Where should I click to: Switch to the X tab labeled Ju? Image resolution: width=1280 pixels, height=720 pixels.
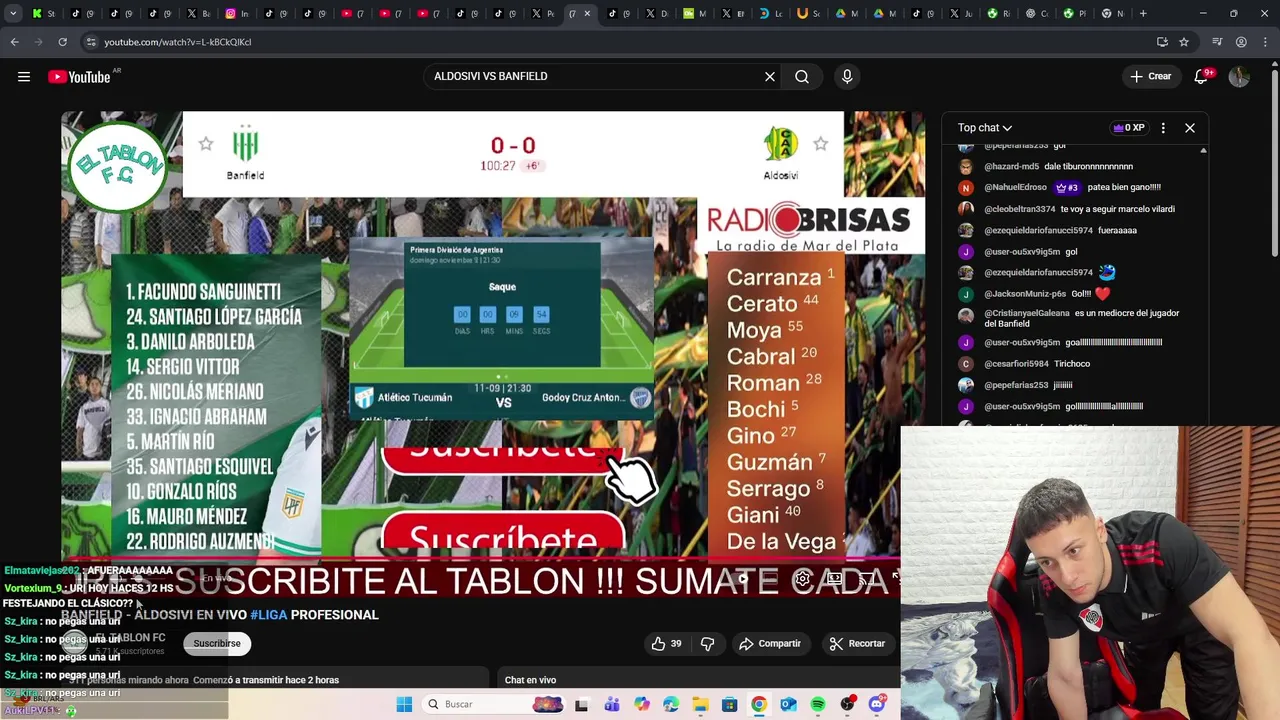tap(960, 13)
